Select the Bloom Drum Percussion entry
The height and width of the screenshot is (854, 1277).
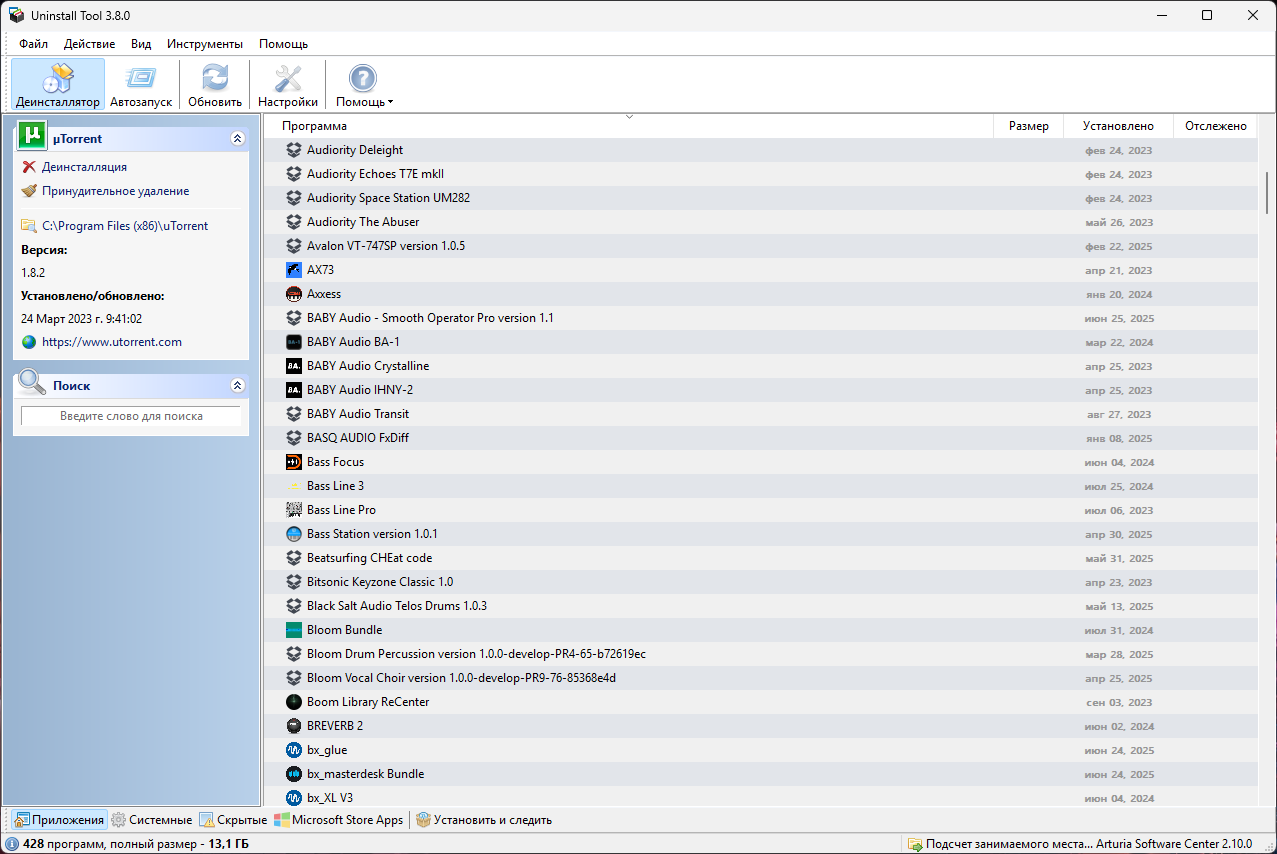pyautogui.click(x=761, y=654)
